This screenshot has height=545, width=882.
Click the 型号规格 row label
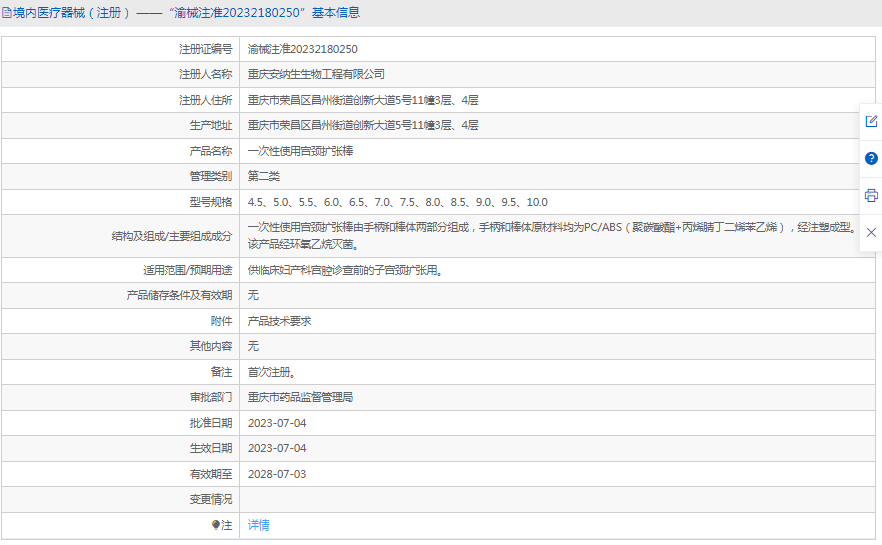(x=211, y=202)
